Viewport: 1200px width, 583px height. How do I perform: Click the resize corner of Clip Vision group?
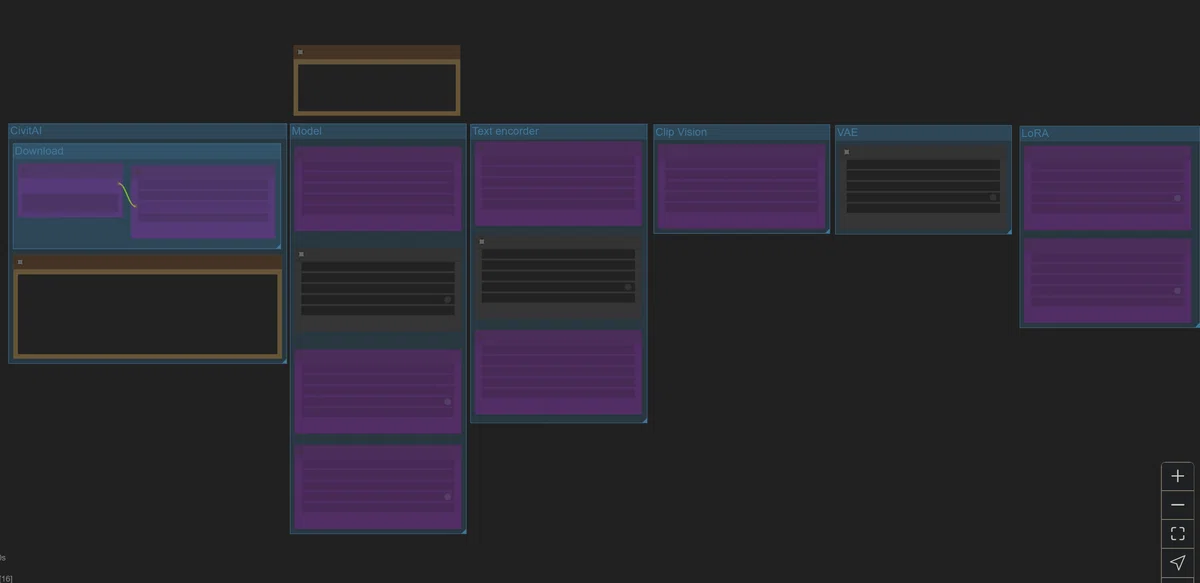[826, 230]
